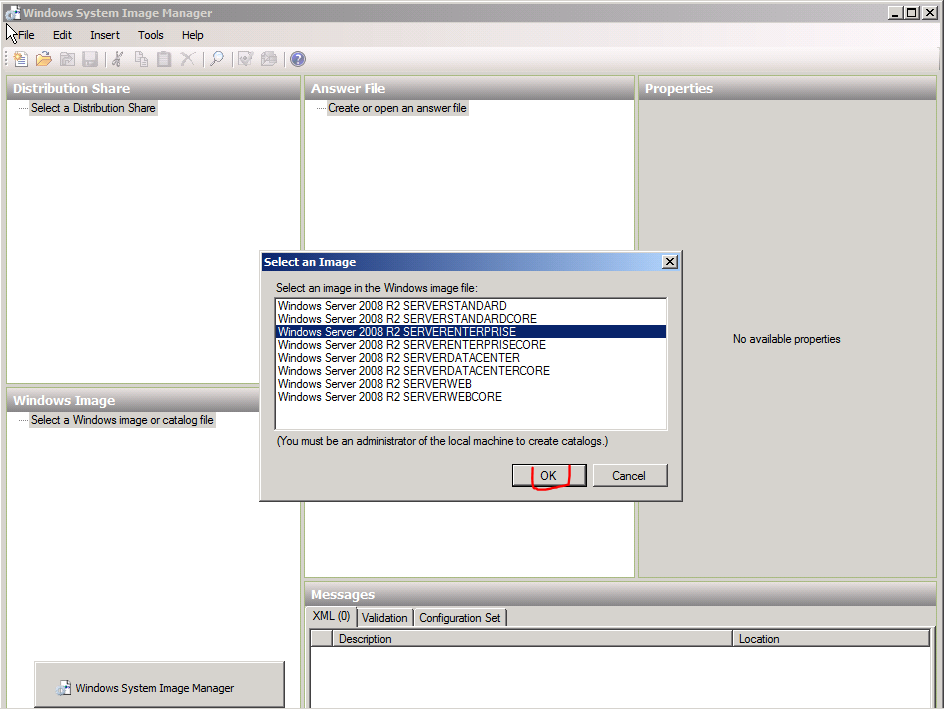Click the Copy toolbar icon
The image size is (944, 710).
click(x=141, y=59)
